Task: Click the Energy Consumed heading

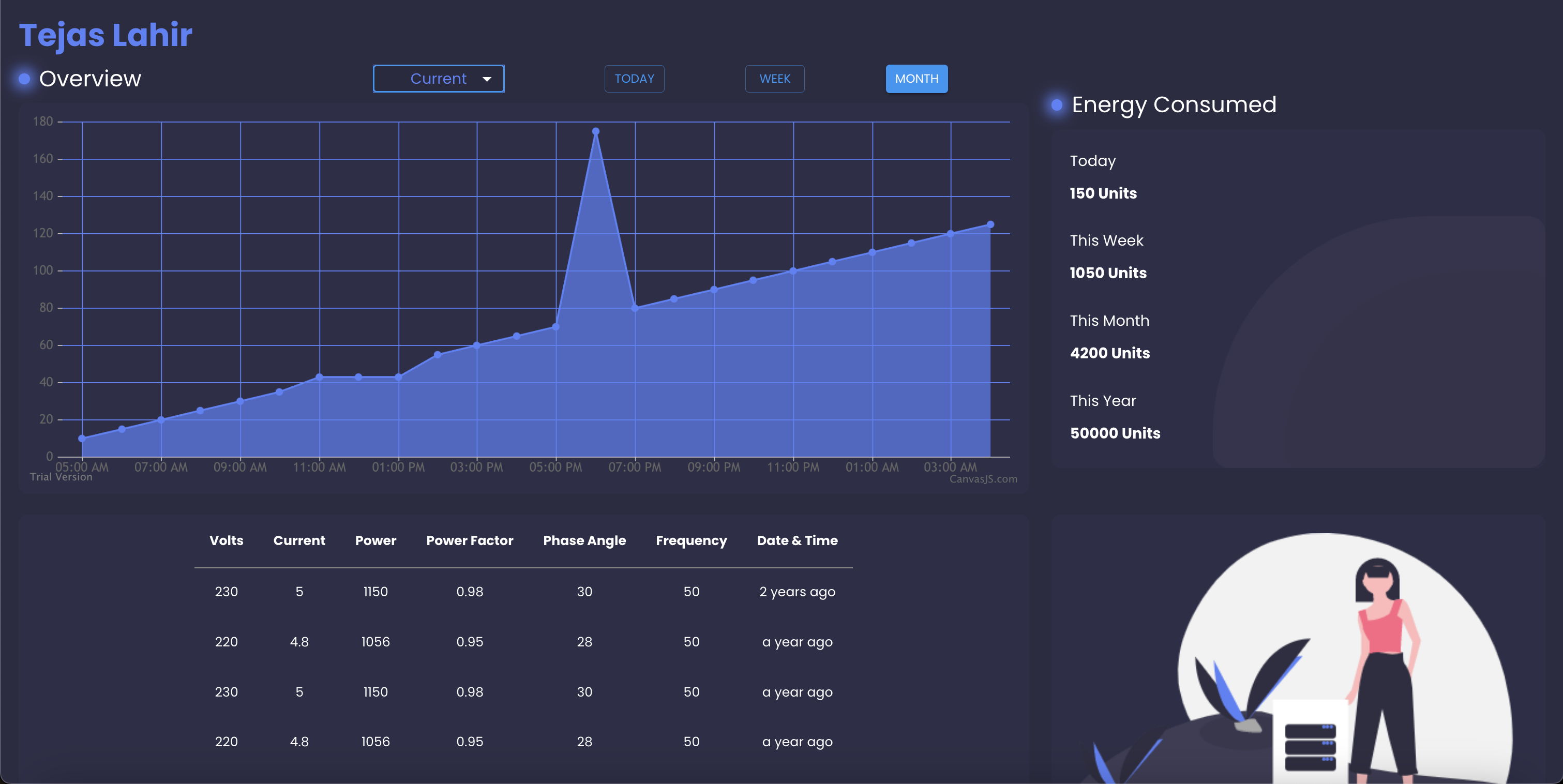Action: (1174, 105)
